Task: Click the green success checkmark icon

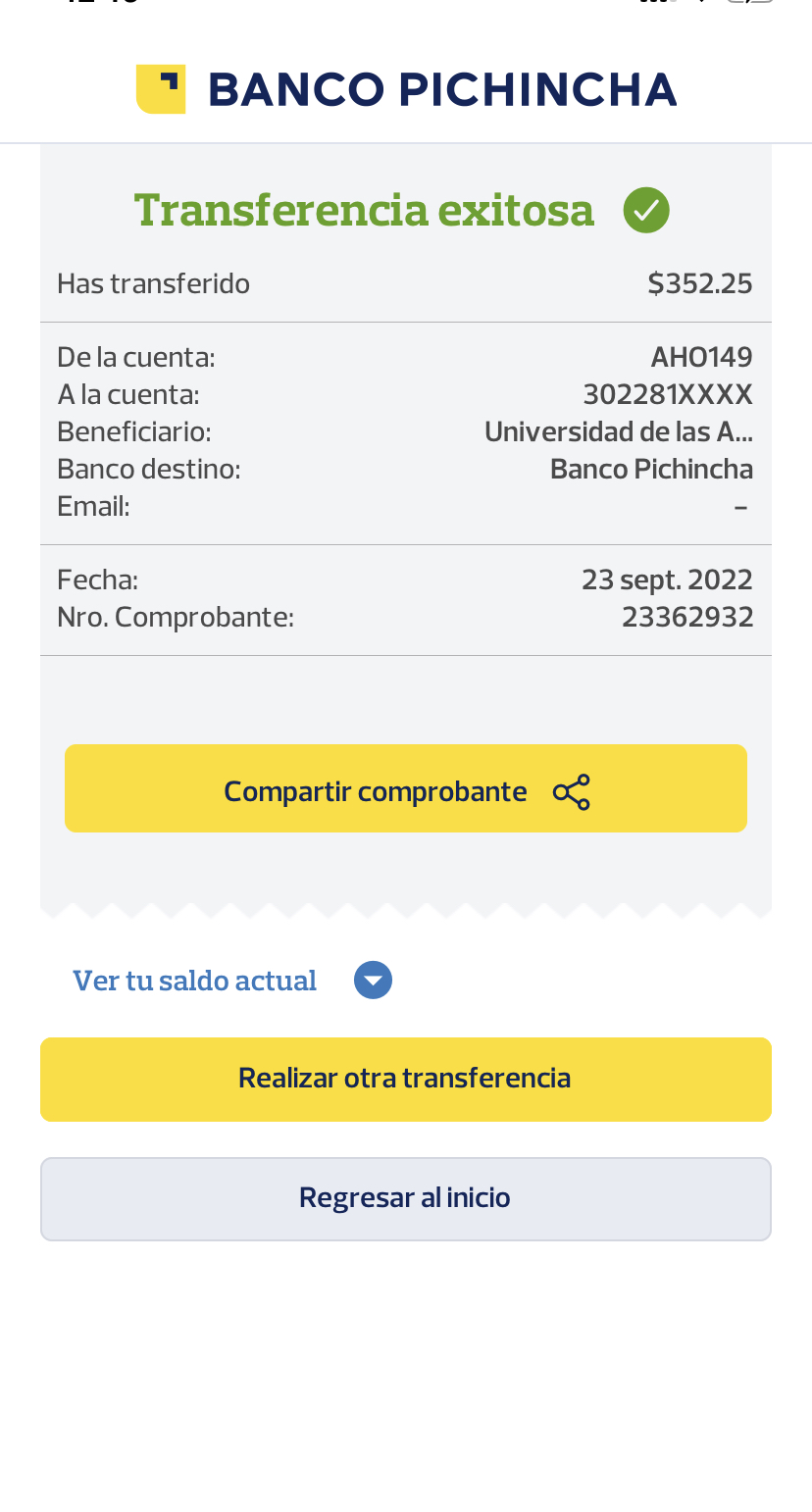Action: coord(646,210)
